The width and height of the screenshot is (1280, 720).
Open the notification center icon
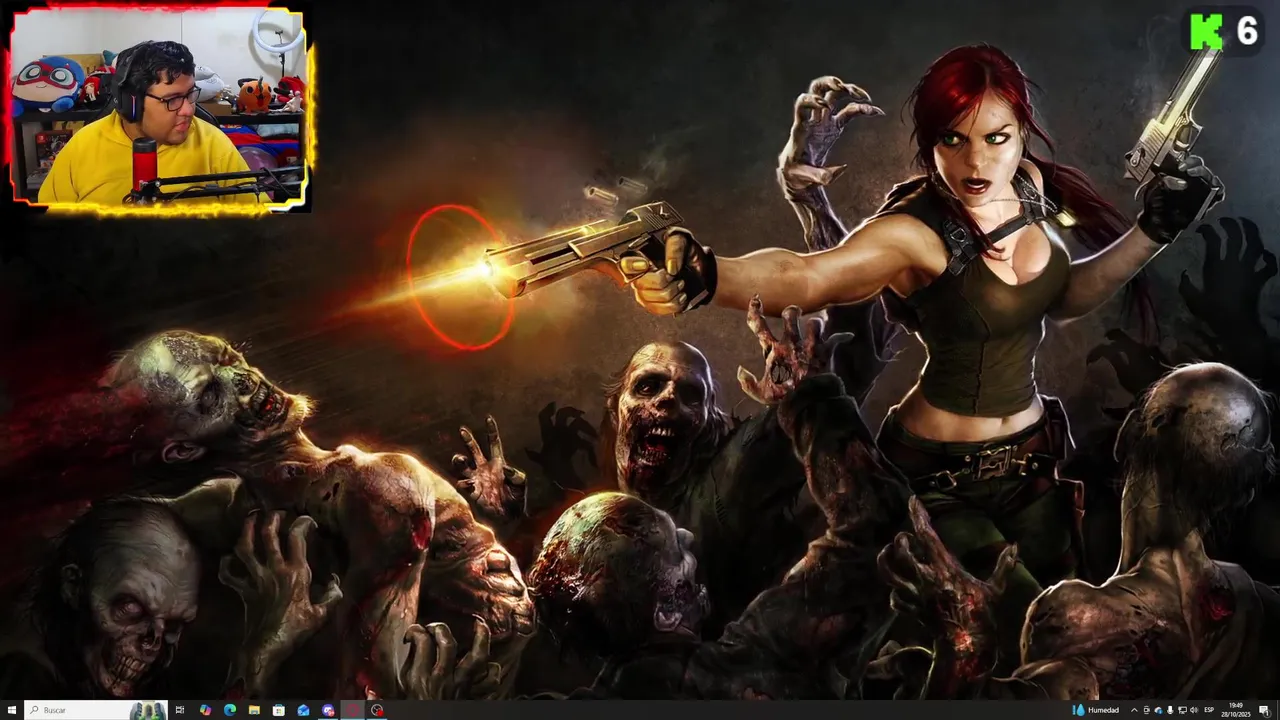(1264, 710)
